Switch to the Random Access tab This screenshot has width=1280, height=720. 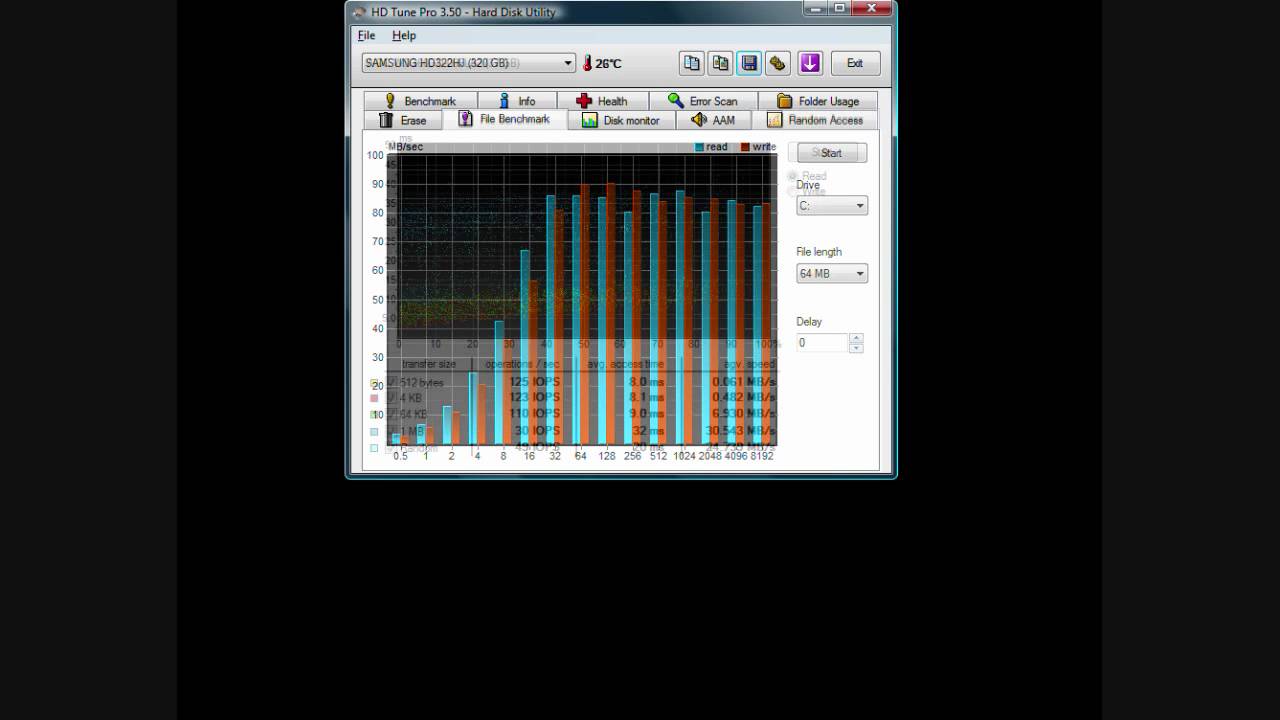(816, 120)
